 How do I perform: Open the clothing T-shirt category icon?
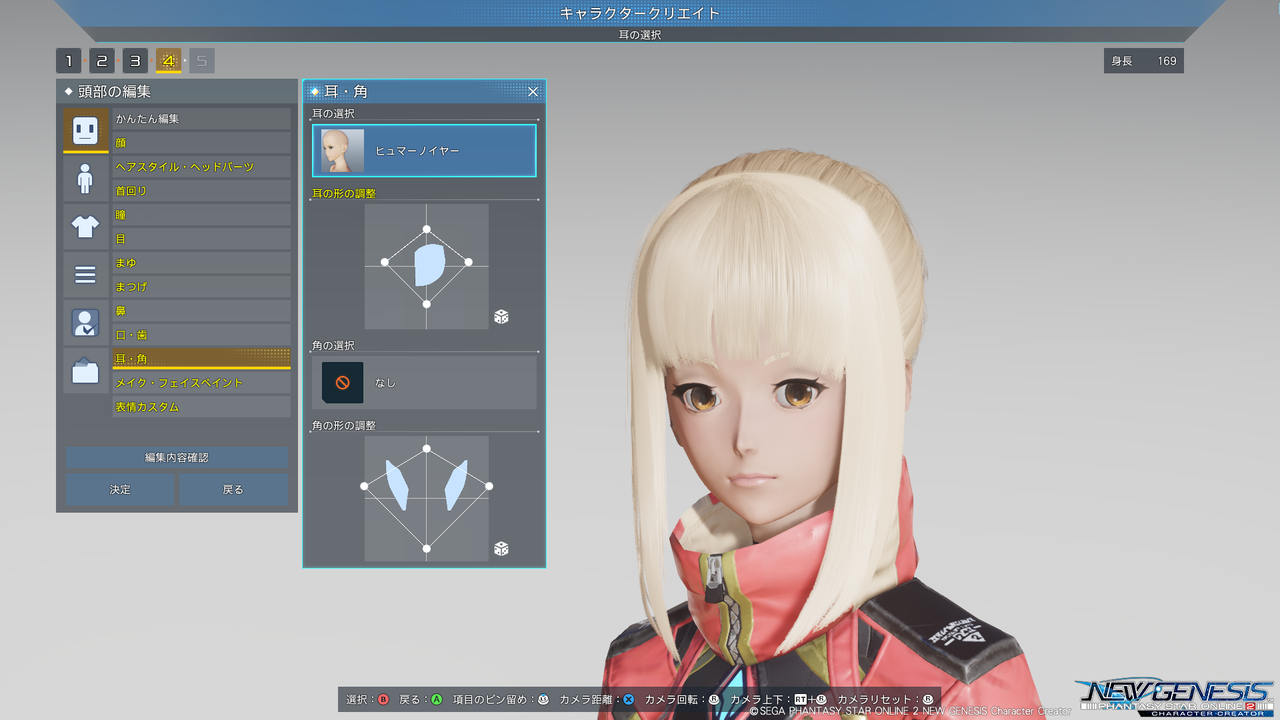pyautogui.click(x=85, y=226)
